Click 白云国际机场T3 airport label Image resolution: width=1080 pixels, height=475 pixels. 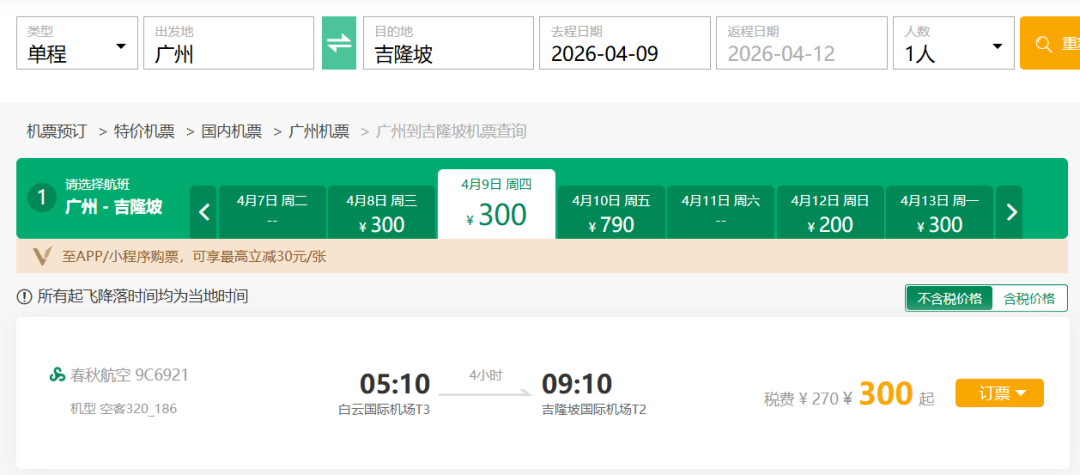384,410
